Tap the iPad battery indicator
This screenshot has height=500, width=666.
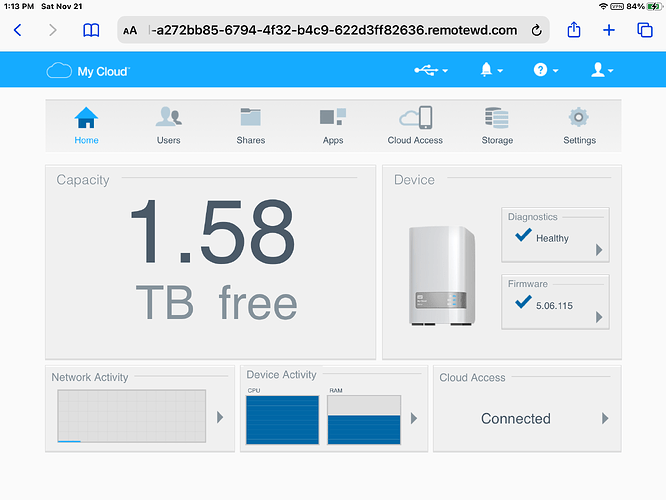(x=654, y=6)
